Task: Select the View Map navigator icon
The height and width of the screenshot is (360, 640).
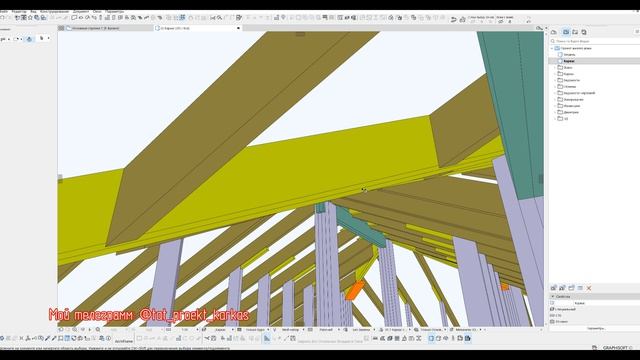Action: tap(566, 32)
